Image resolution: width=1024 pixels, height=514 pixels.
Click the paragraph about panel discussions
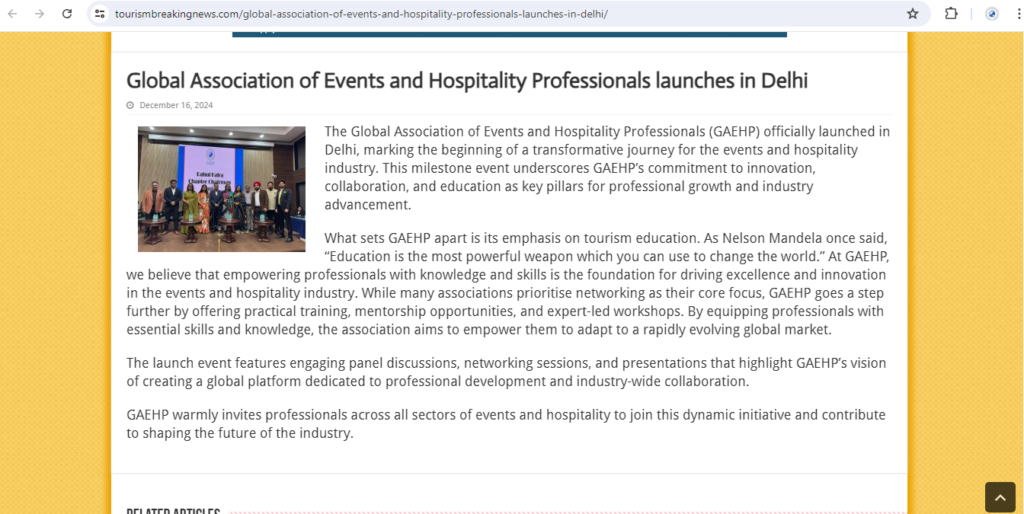tap(506, 372)
